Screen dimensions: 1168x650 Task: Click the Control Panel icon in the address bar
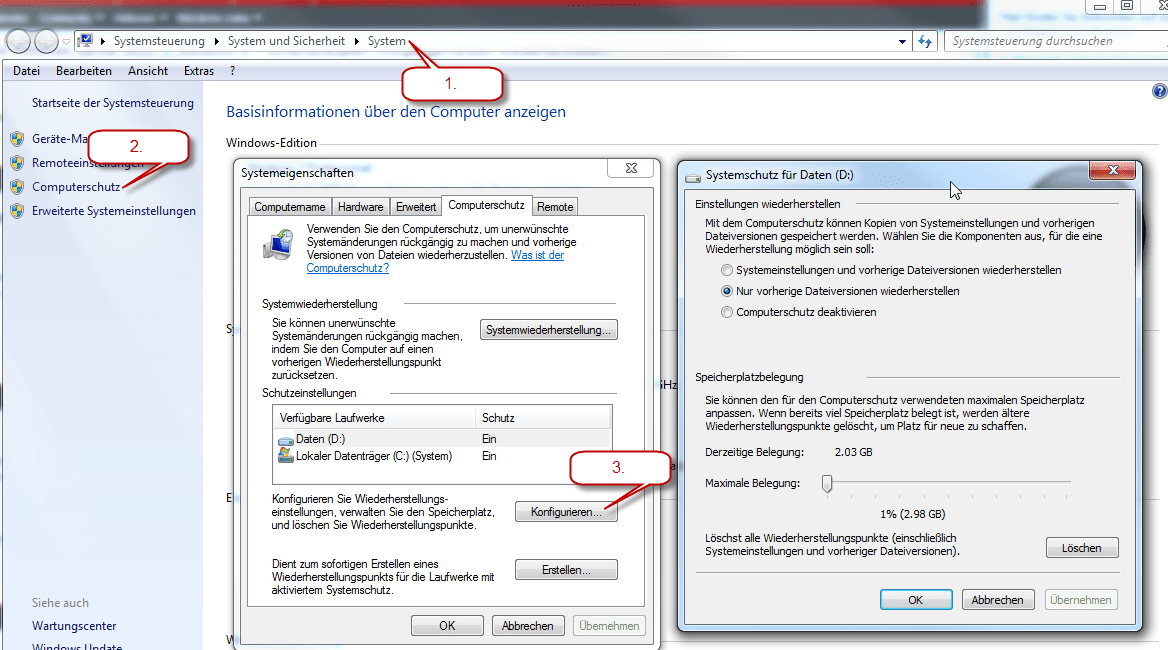[86, 40]
